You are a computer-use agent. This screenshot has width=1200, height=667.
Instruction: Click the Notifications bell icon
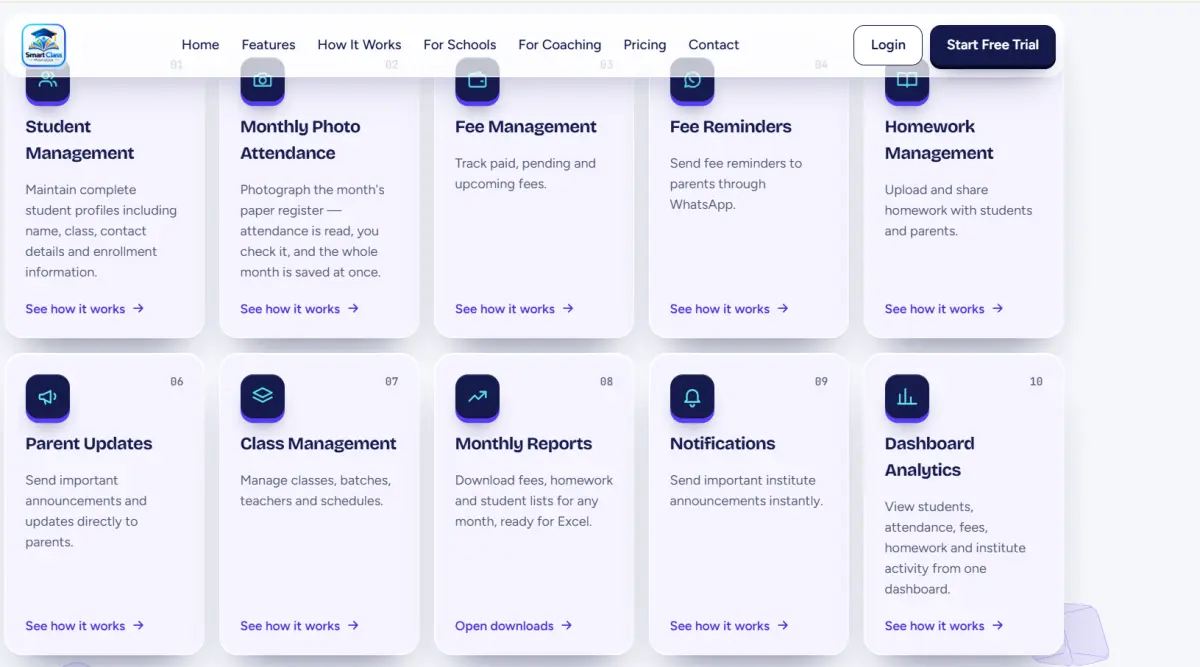coord(692,397)
